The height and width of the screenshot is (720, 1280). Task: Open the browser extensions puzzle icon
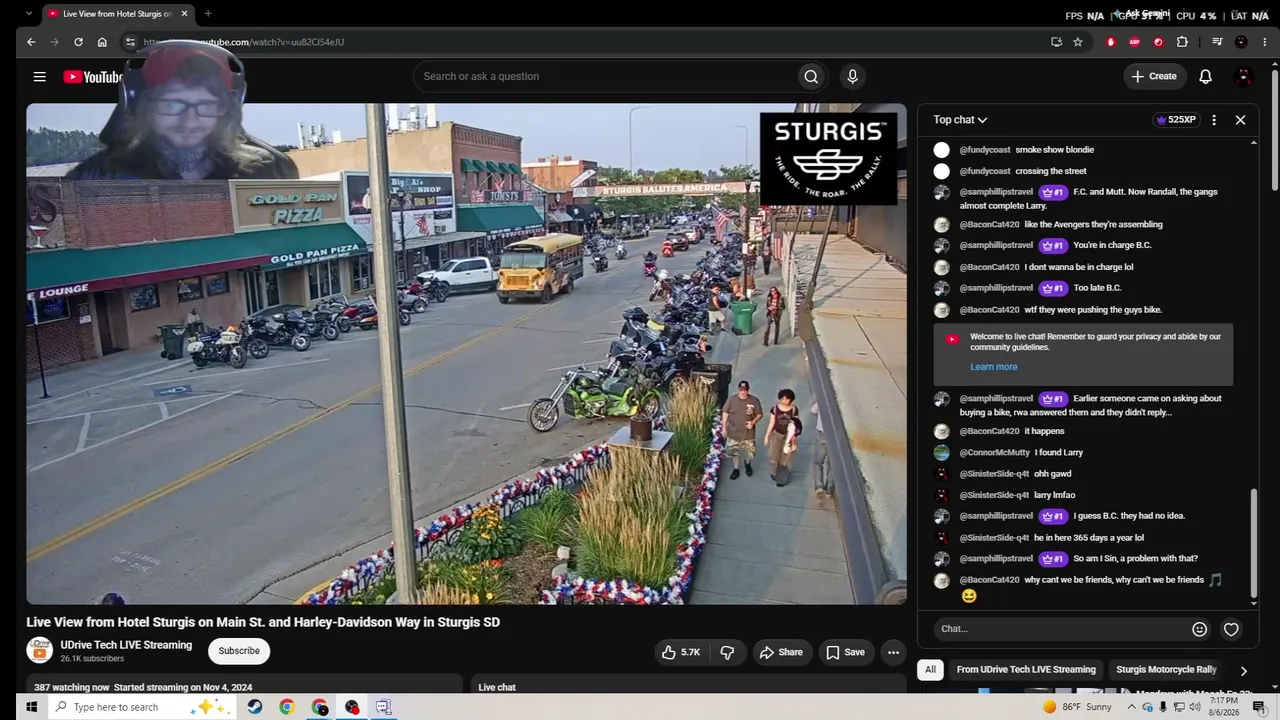pos(1182,42)
